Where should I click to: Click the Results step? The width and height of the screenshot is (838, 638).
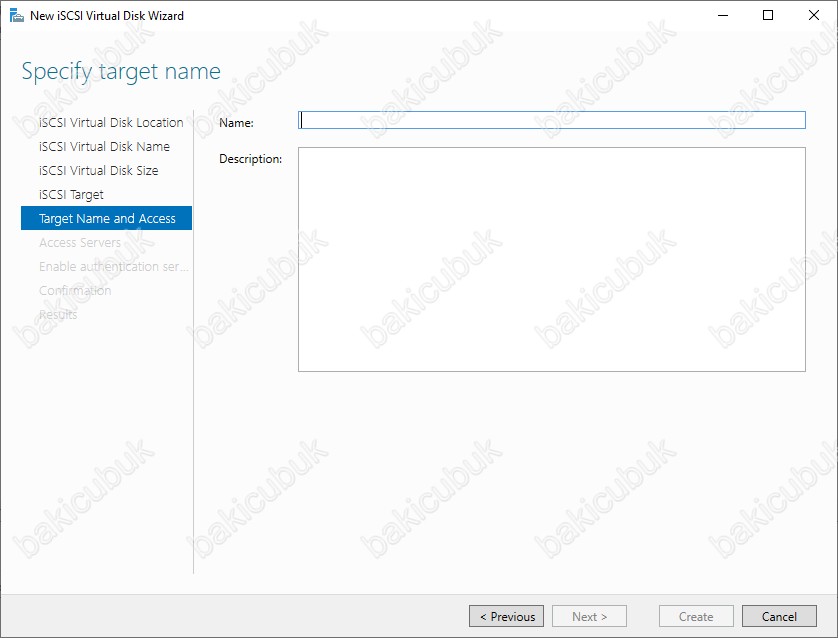[58, 315]
